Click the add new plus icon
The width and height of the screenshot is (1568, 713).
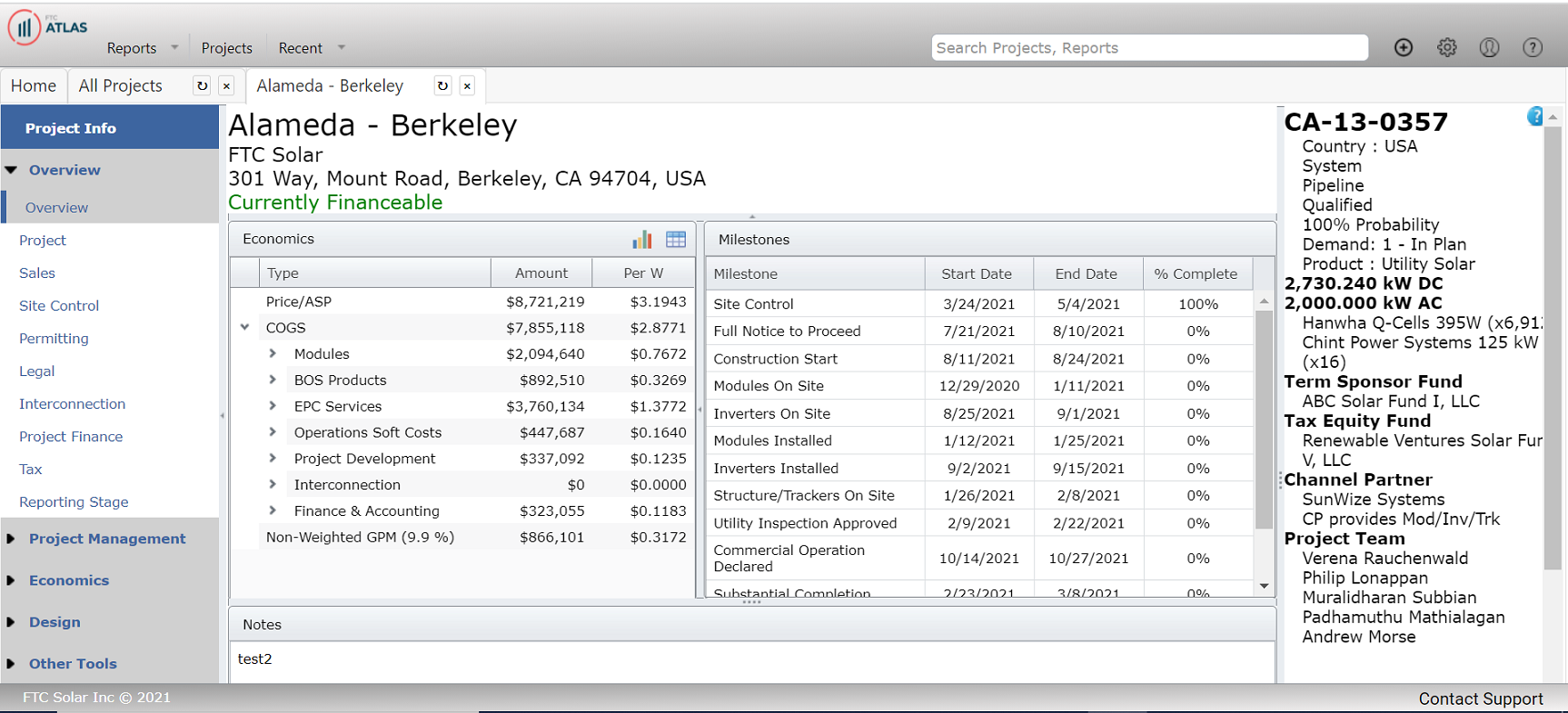(1404, 47)
